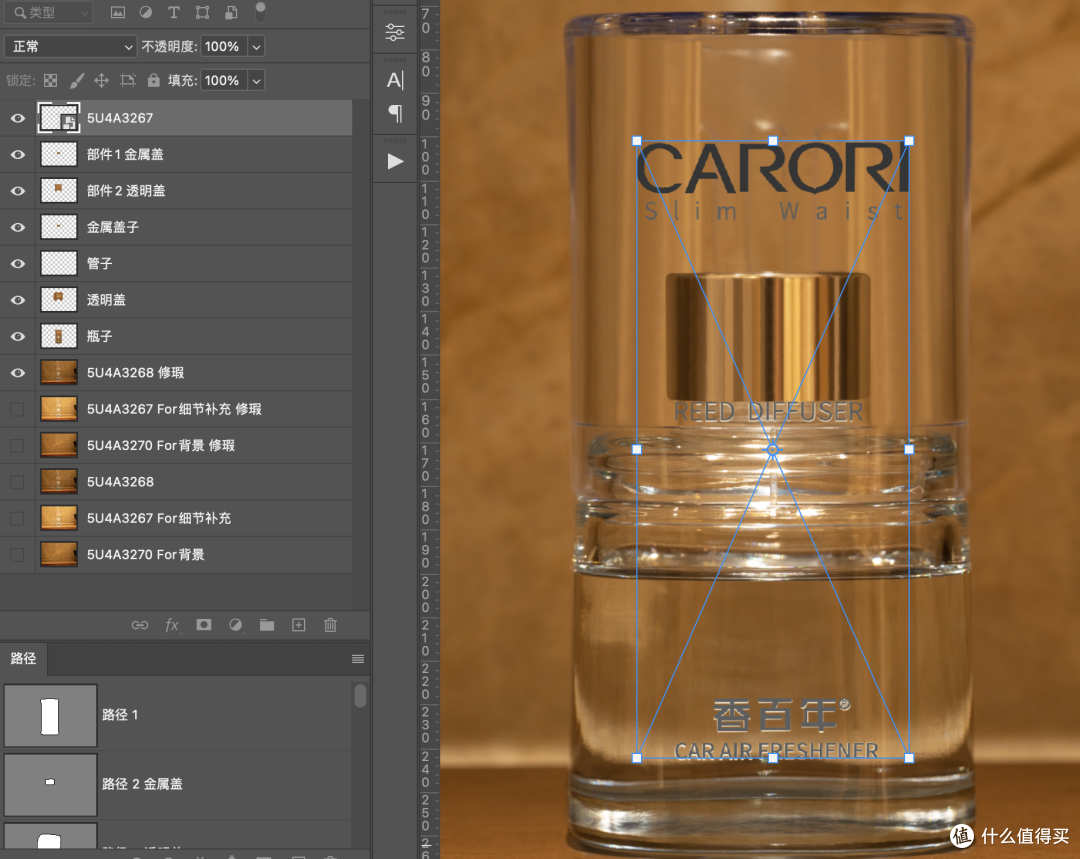Click the link layers chain icon

coord(140,625)
